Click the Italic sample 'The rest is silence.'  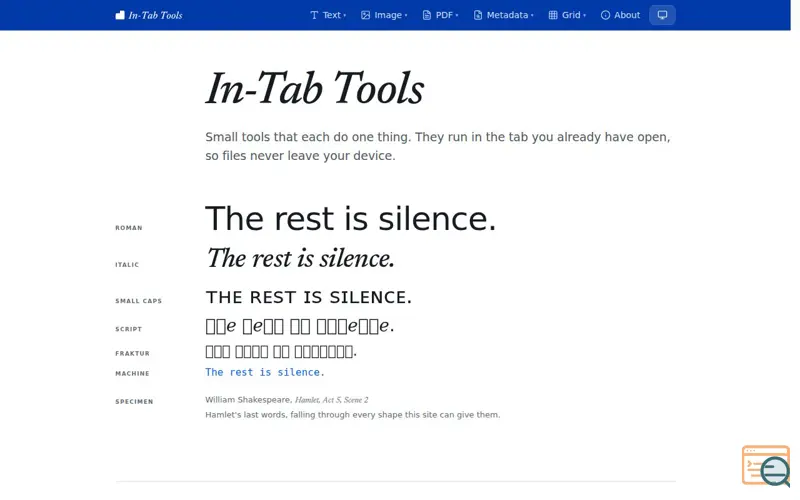tap(301, 258)
